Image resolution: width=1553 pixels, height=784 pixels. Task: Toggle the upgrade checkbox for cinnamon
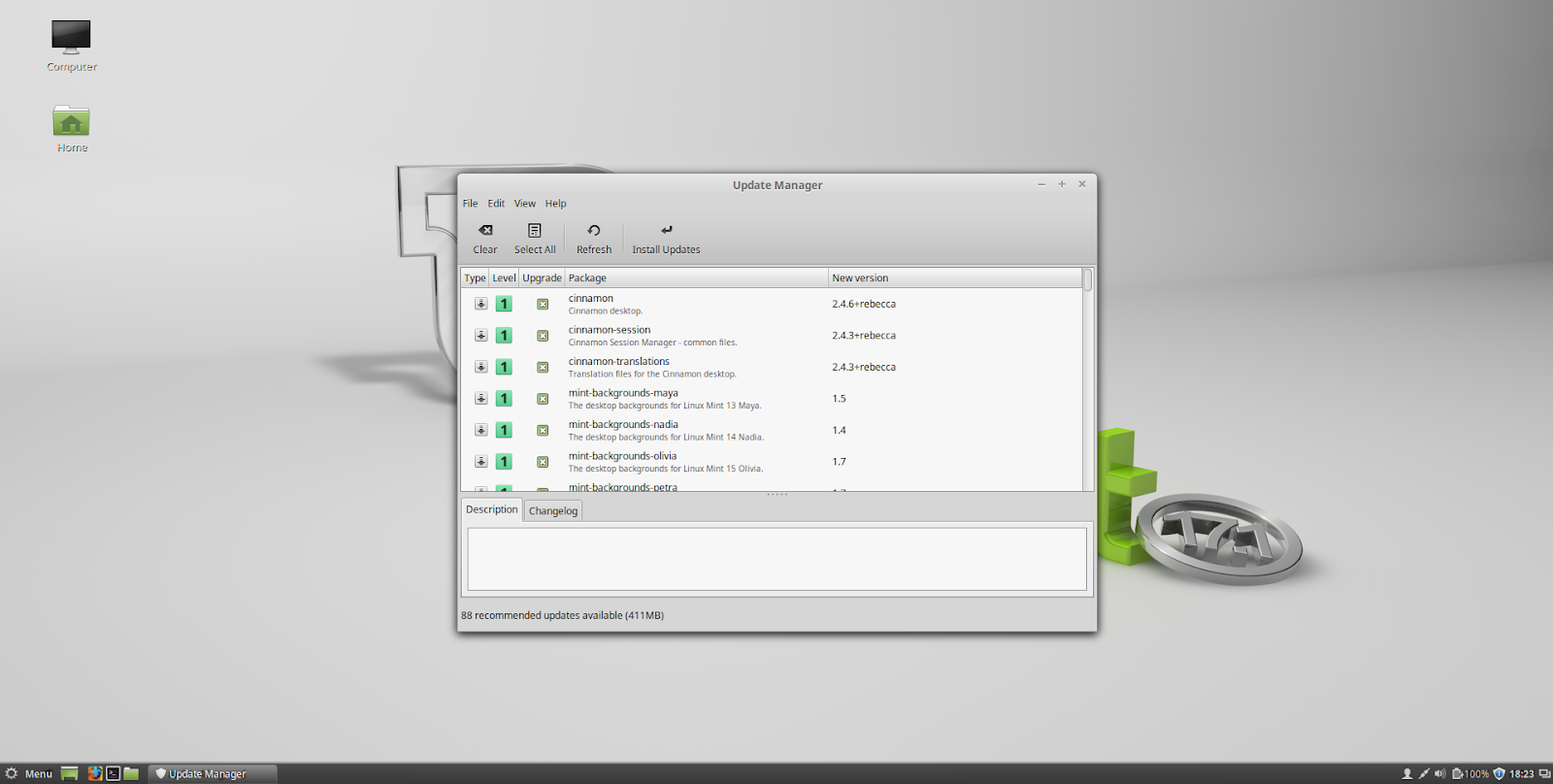click(x=543, y=305)
